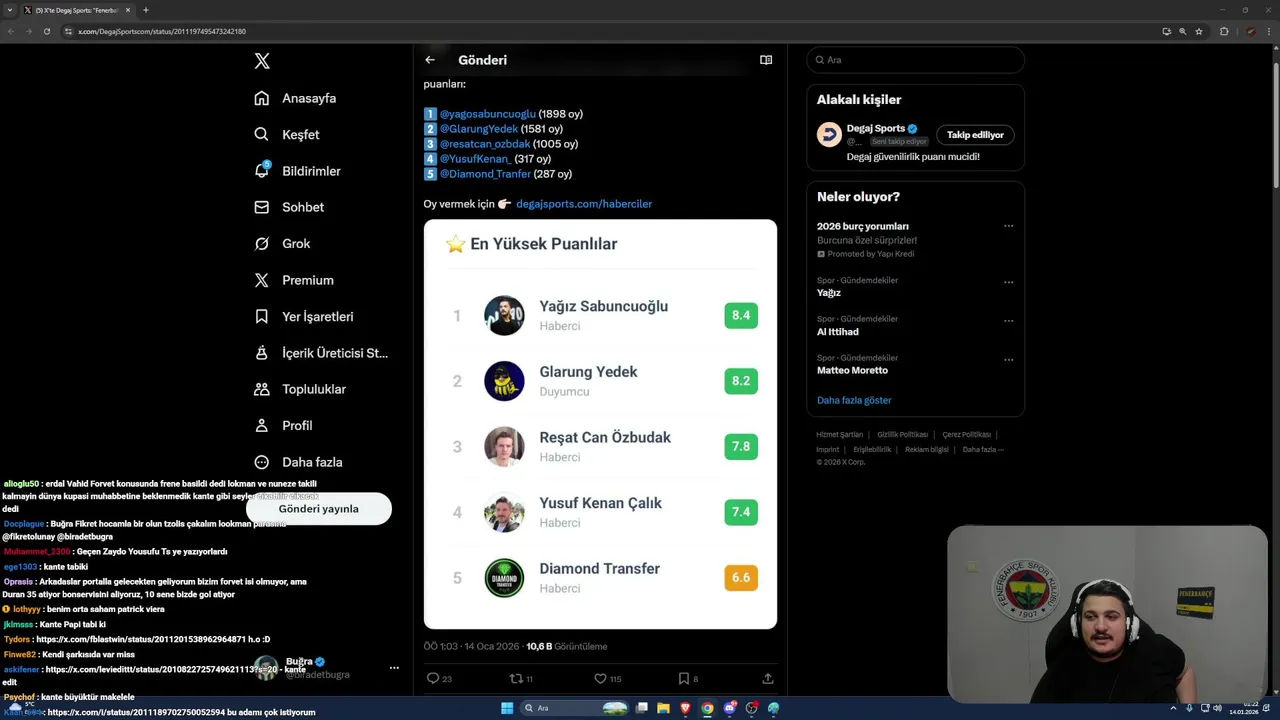Open @YusufKenan_ mention link

pos(475,159)
